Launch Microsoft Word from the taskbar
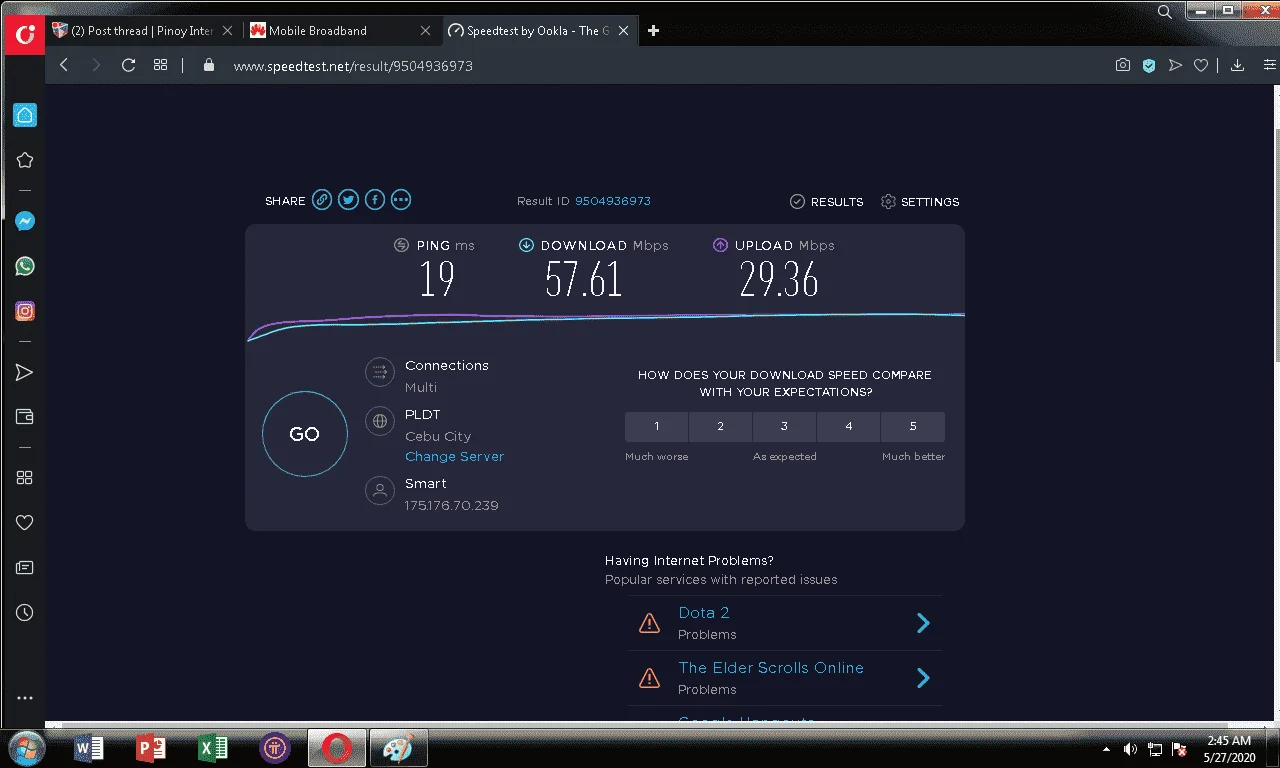The height and width of the screenshot is (768, 1280). pyautogui.click(x=89, y=748)
